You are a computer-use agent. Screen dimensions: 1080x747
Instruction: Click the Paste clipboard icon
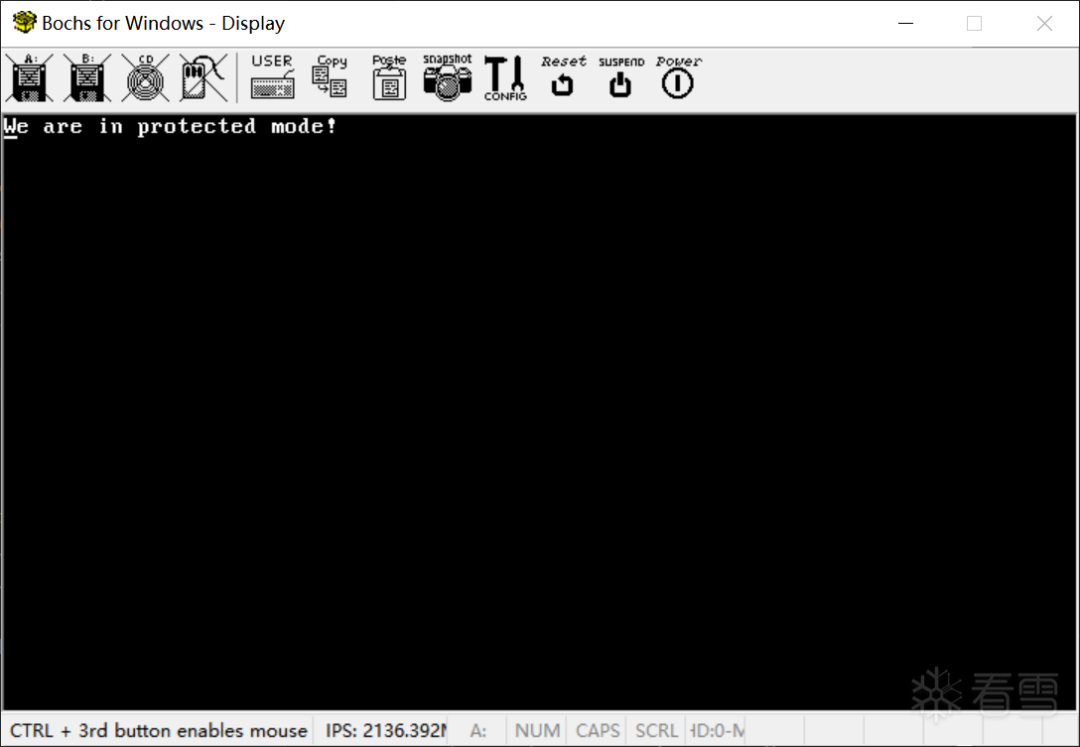point(389,78)
